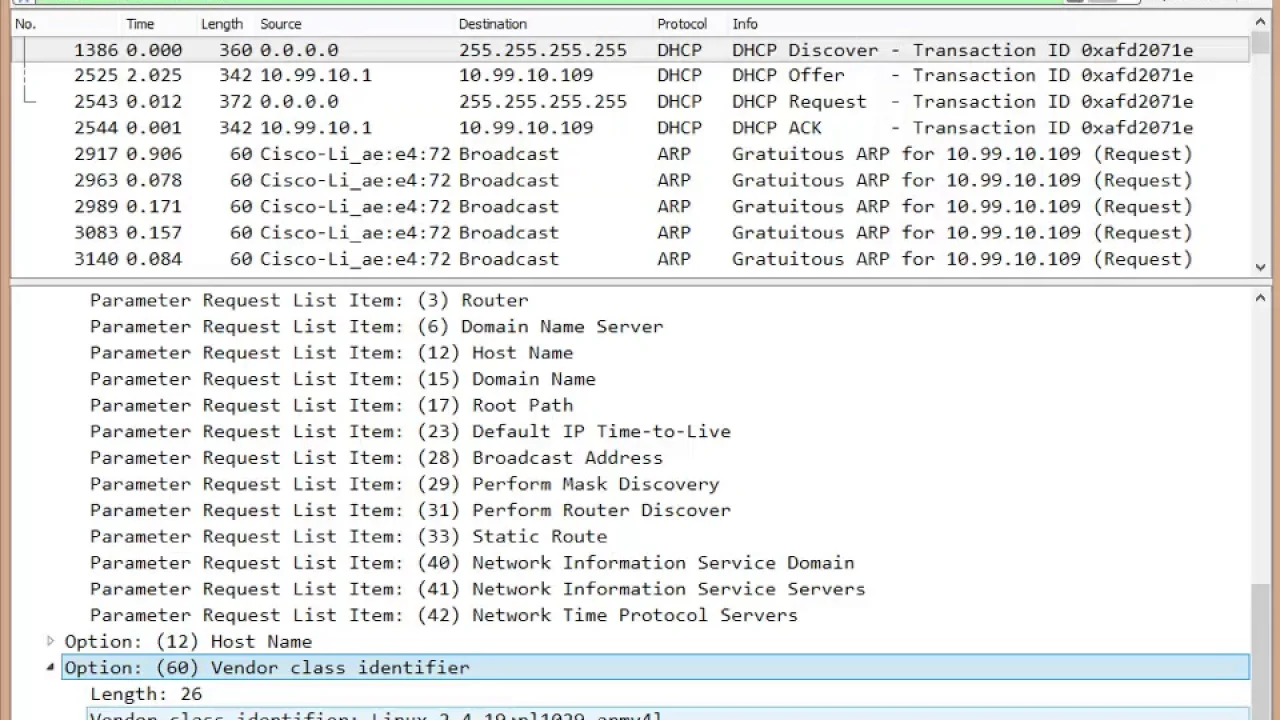Sort packets by the Protocol column header
The height and width of the screenshot is (720, 1280).
point(682,24)
